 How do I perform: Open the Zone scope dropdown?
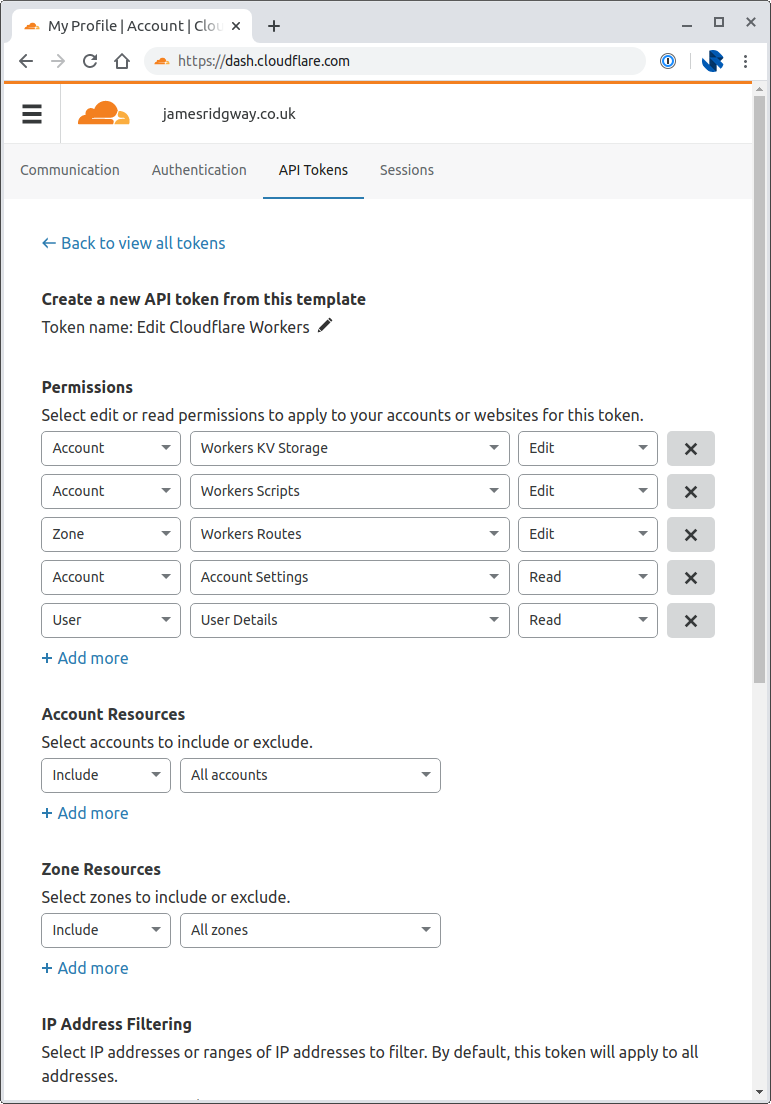(111, 534)
